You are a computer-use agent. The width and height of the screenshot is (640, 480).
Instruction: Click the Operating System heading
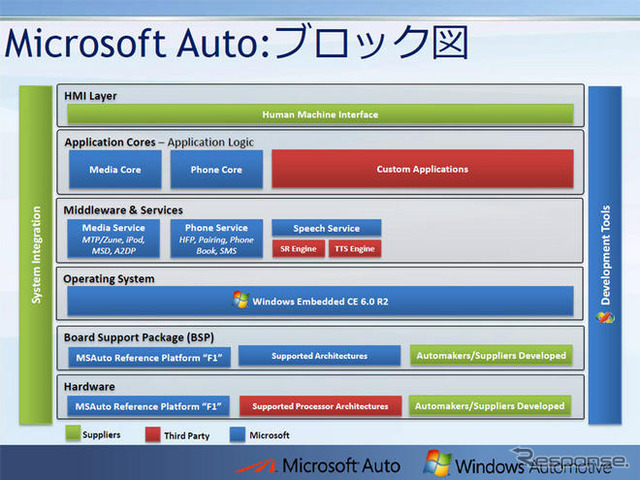pos(109,279)
